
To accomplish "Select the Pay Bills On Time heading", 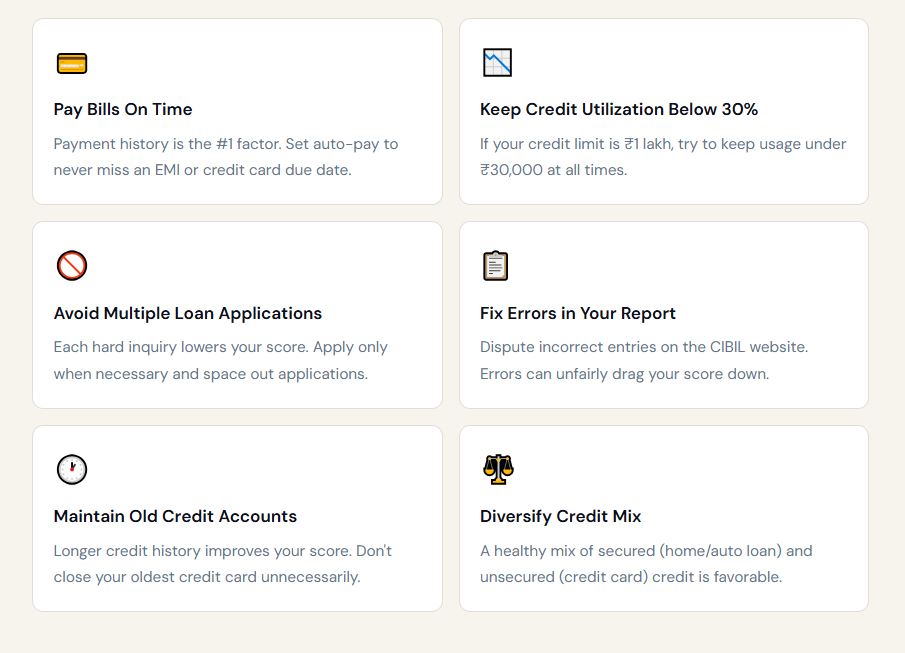I will (x=123, y=109).
